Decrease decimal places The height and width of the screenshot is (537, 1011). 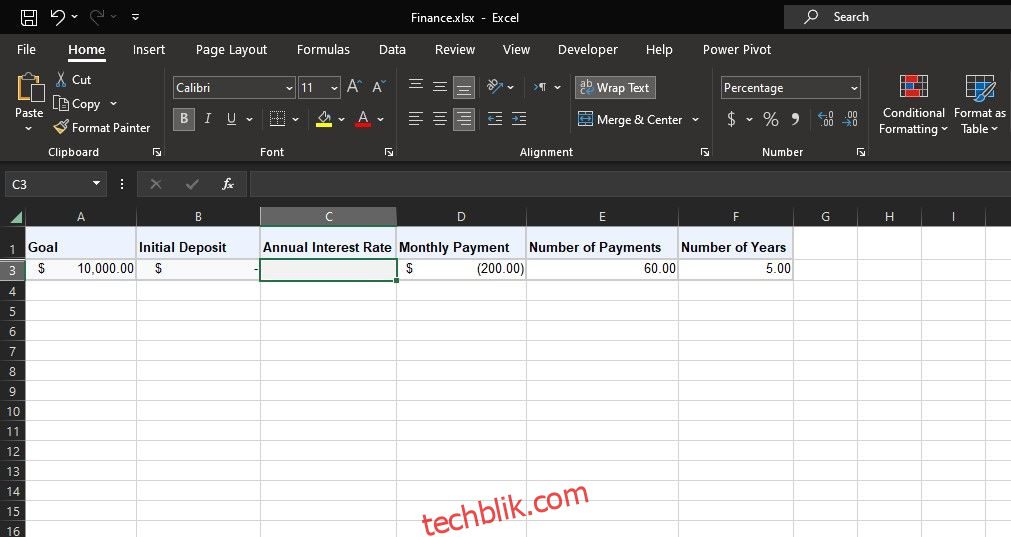tap(850, 119)
